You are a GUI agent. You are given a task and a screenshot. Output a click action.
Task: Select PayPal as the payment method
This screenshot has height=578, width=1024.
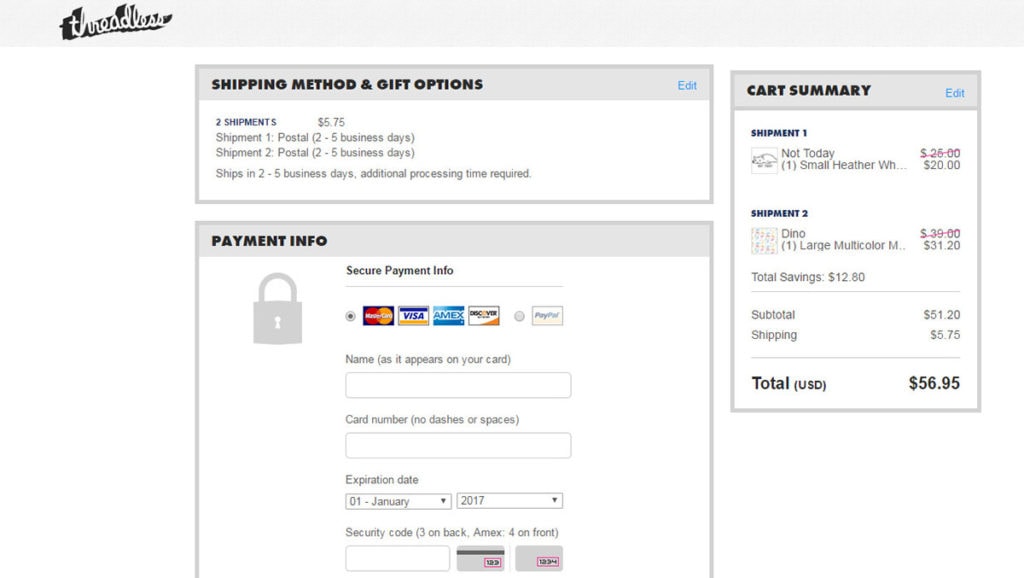click(x=519, y=315)
